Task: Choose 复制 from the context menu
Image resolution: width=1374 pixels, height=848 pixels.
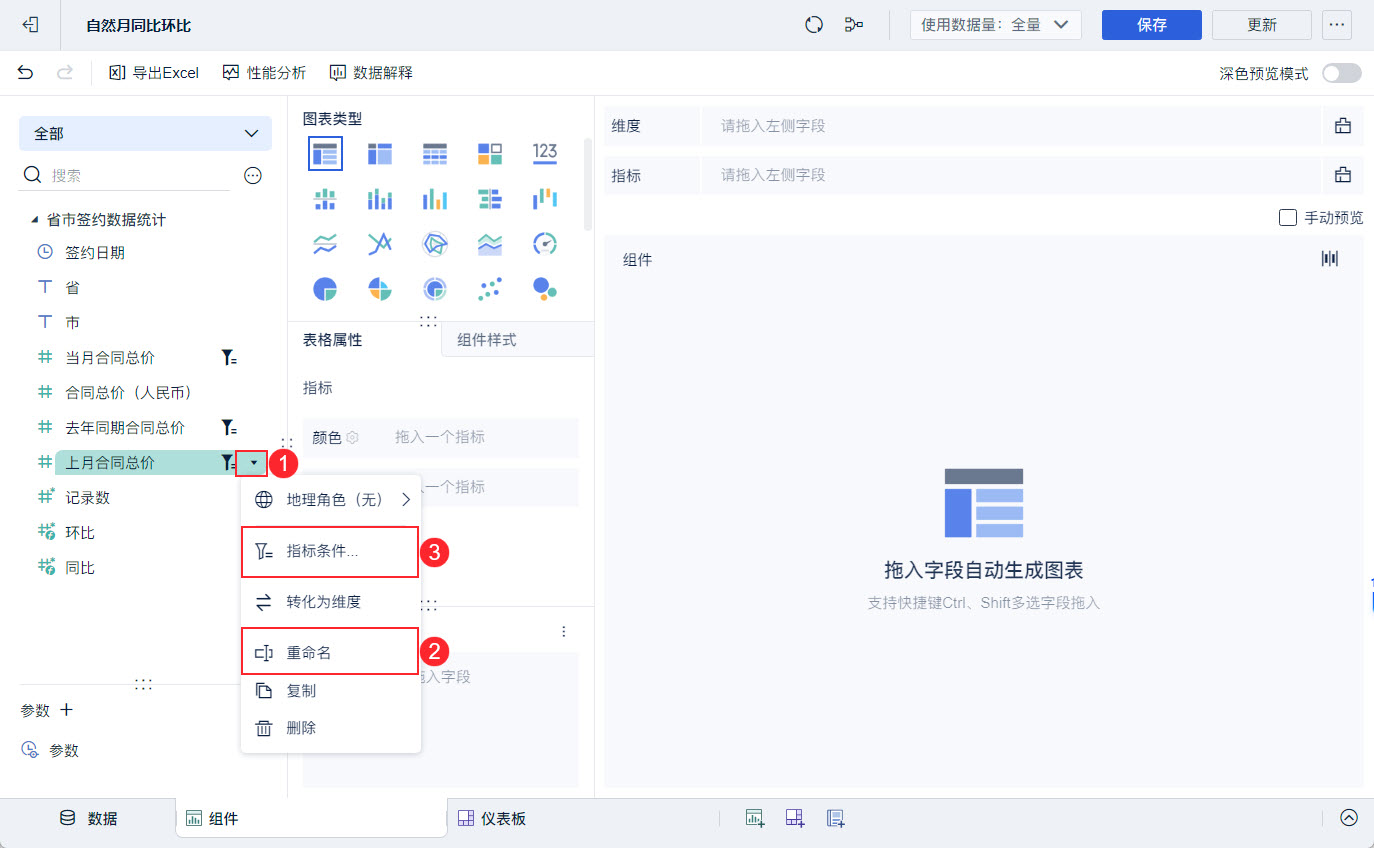Action: (x=331, y=691)
